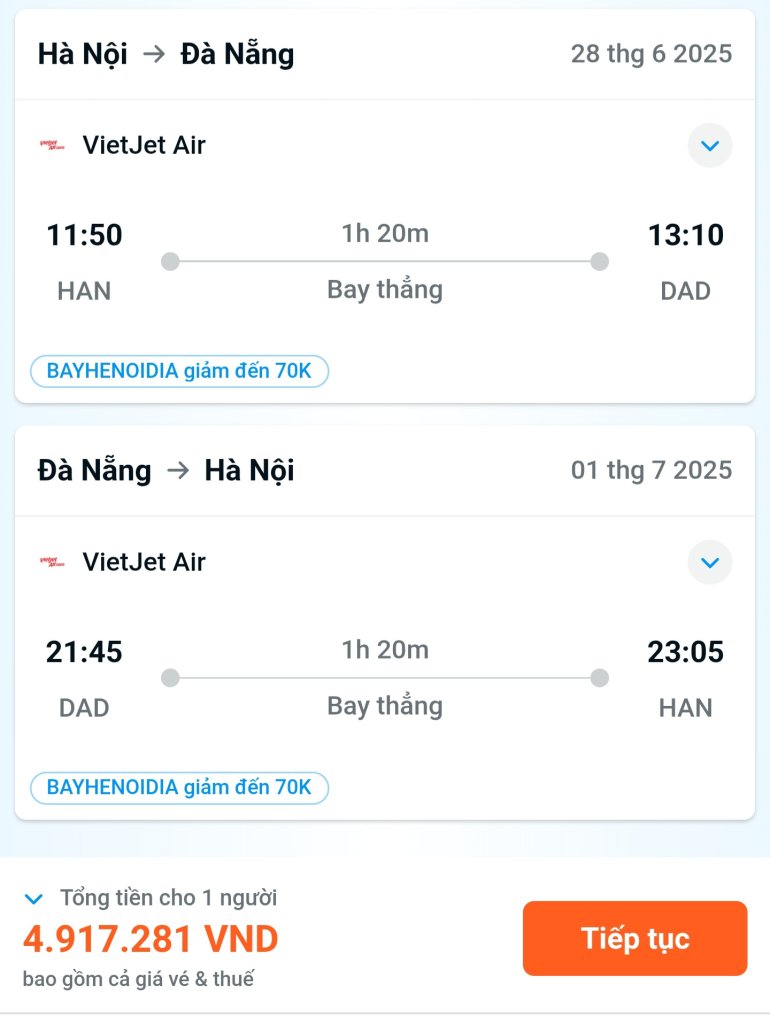Click the arrow between Đà Nẵng and Hà Nội
The image size is (770, 1024).
(x=178, y=470)
